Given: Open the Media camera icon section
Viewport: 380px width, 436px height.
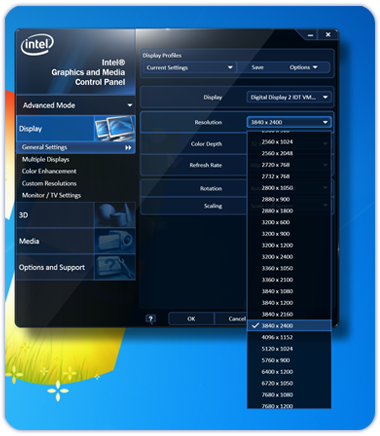Looking at the screenshot, I should (115, 241).
